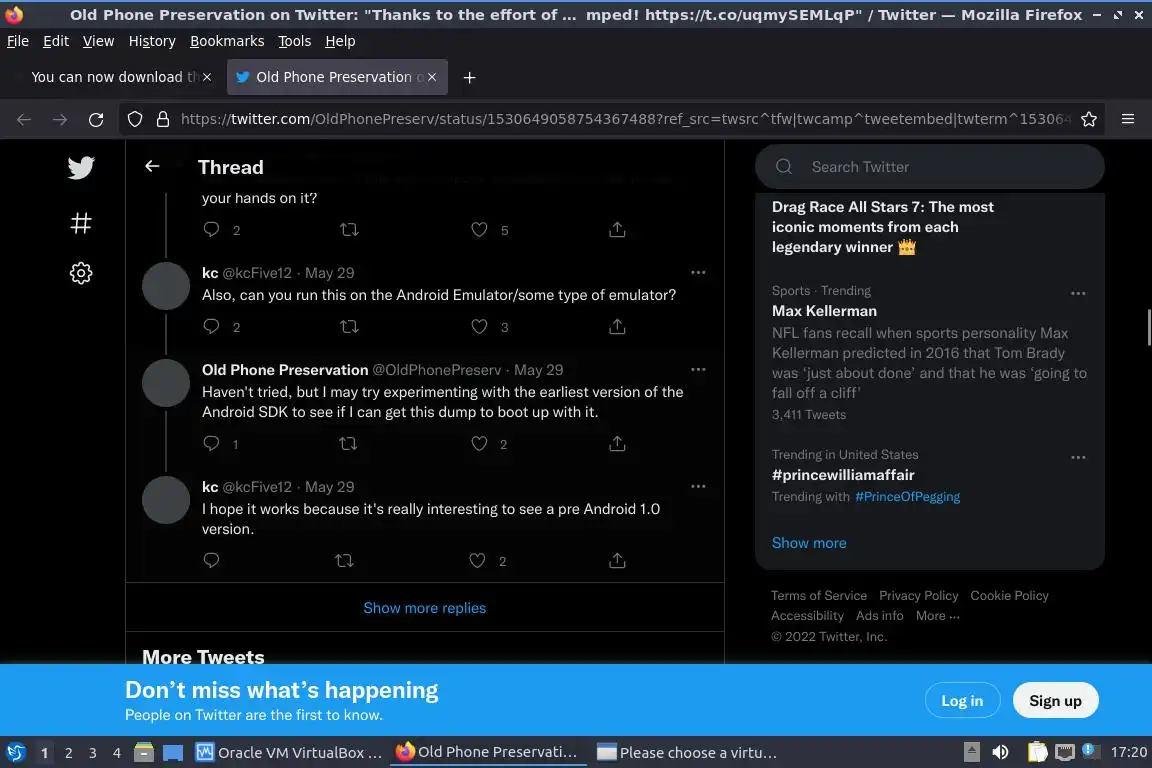Like Old Phone Preservation's SDK tweet
The image size is (1152, 768).
click(x=479, y=443)
